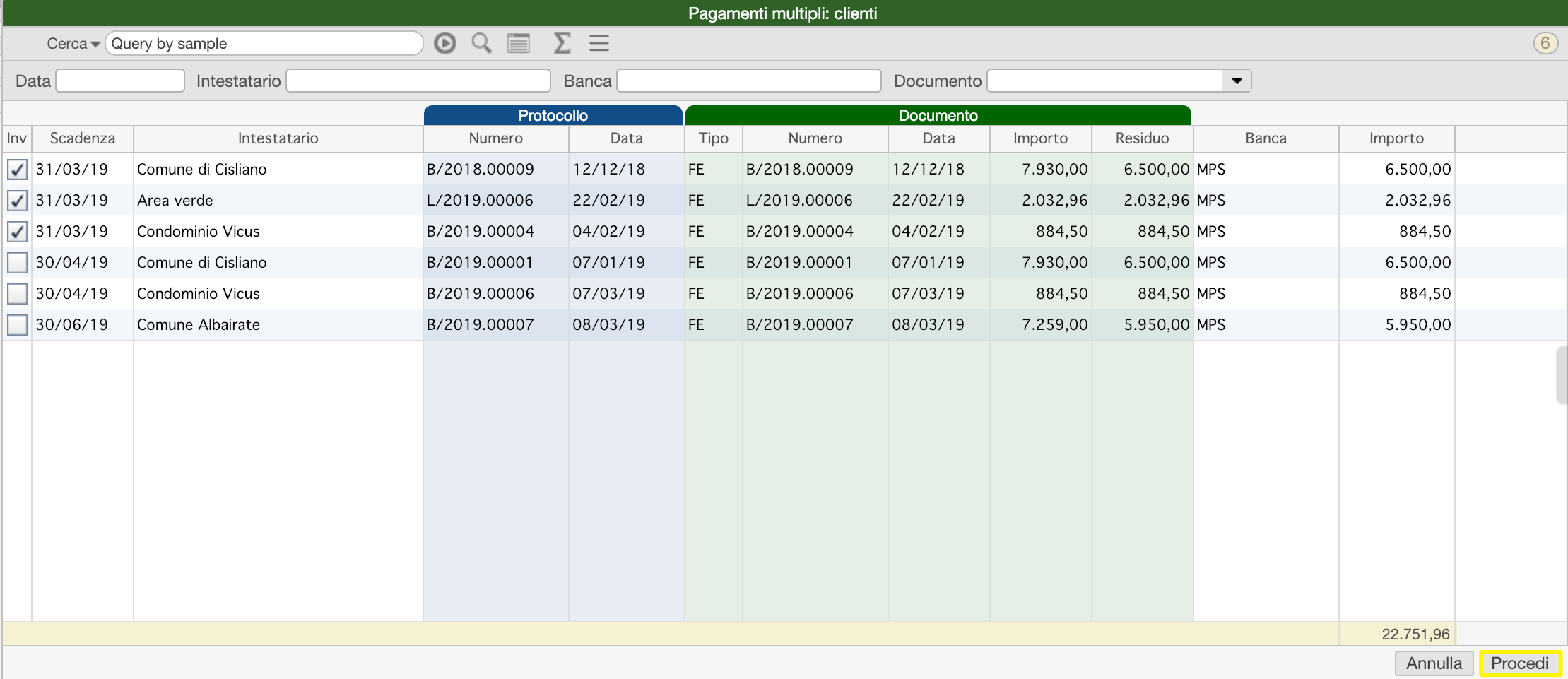This screenshot has width=1568, height=679.
Task: Check the Comune Albairate row checkbox
Action: 17,325
